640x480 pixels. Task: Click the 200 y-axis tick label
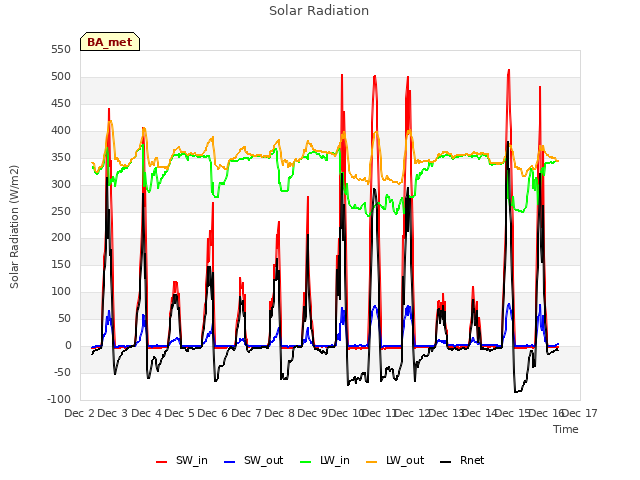(61, 238)
